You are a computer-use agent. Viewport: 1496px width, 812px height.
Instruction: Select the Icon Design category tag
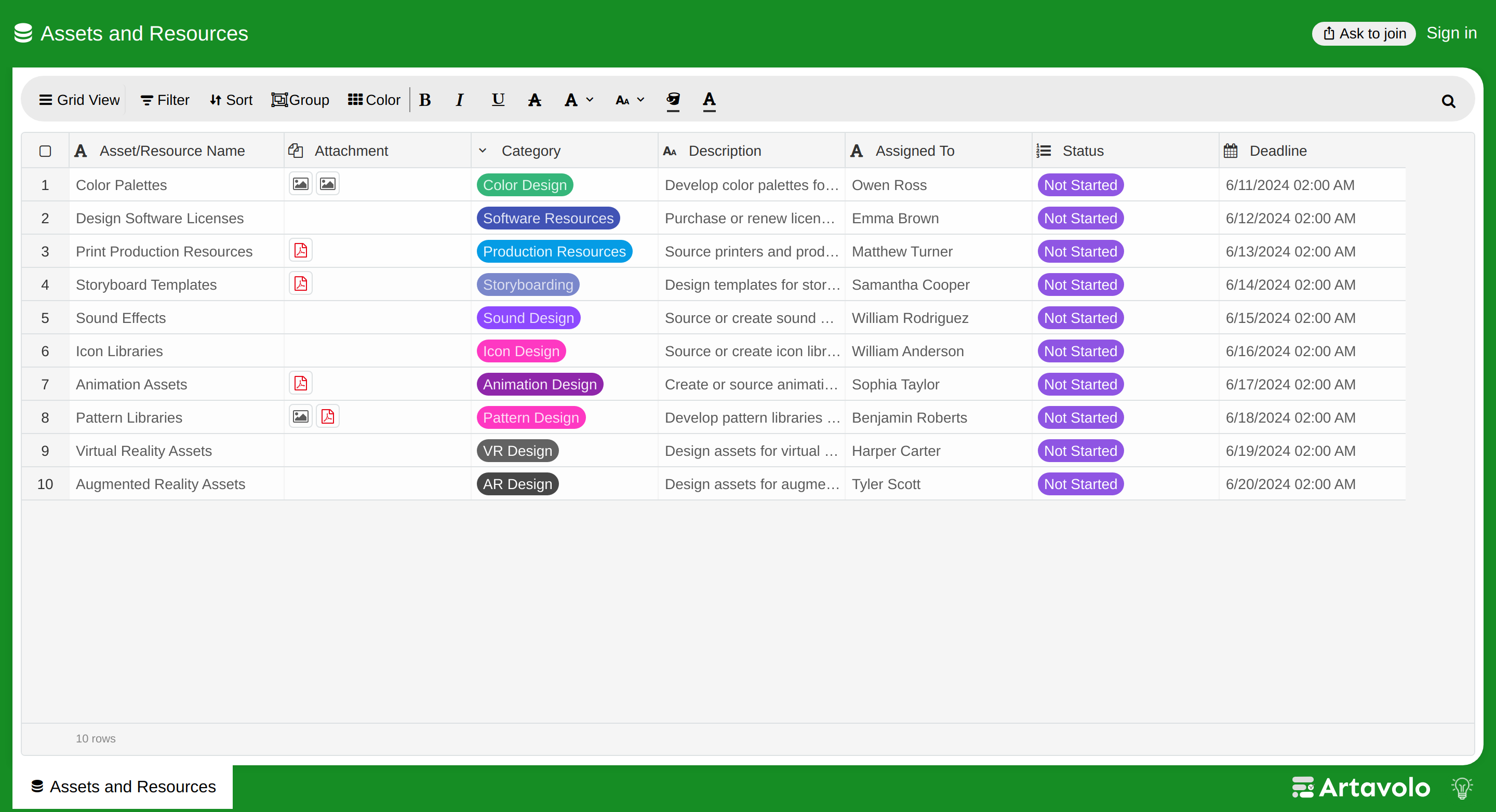(521, 351)
